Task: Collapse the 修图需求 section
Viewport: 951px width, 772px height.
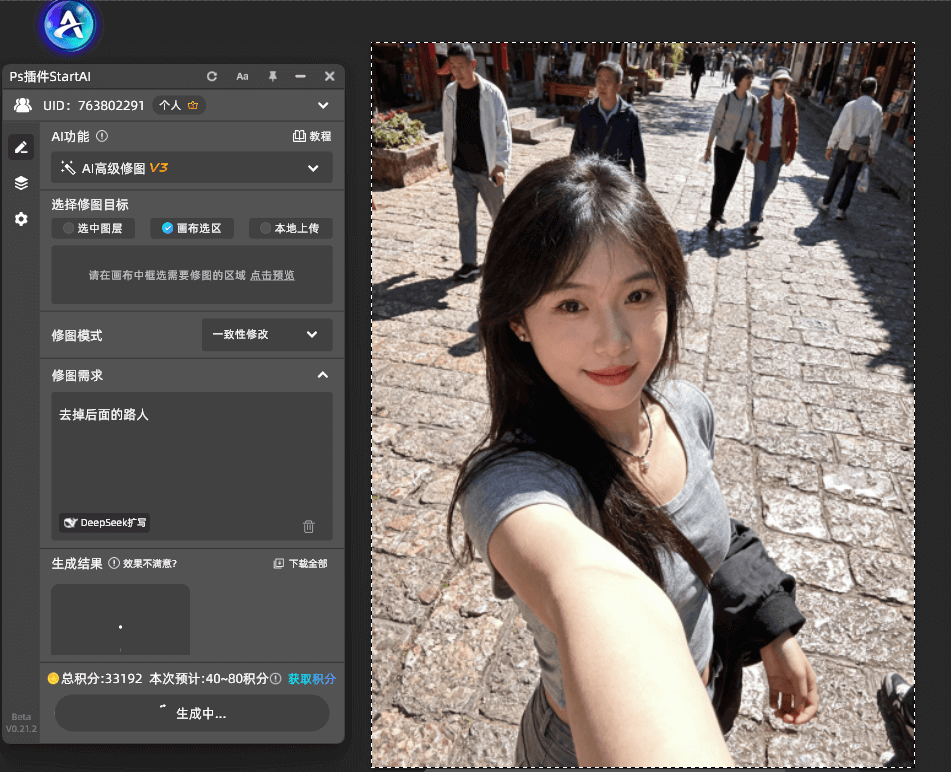Action: (x=322, y=375)
